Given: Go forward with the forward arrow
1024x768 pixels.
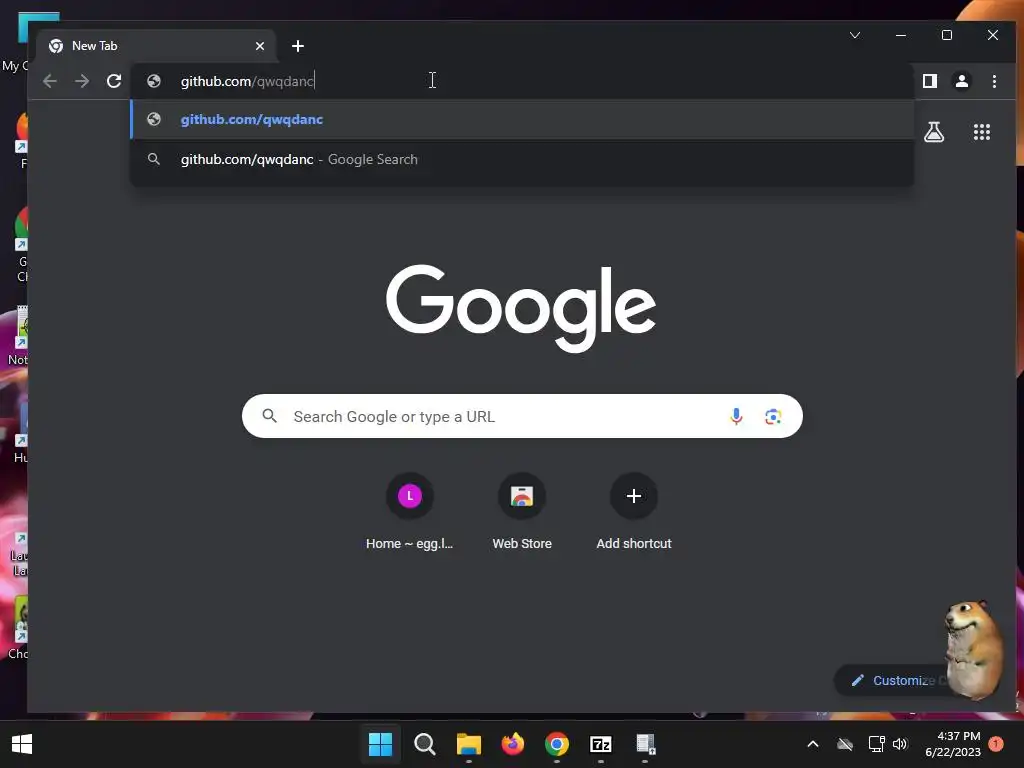Looking at the screenshot, I should pos(82,81).
